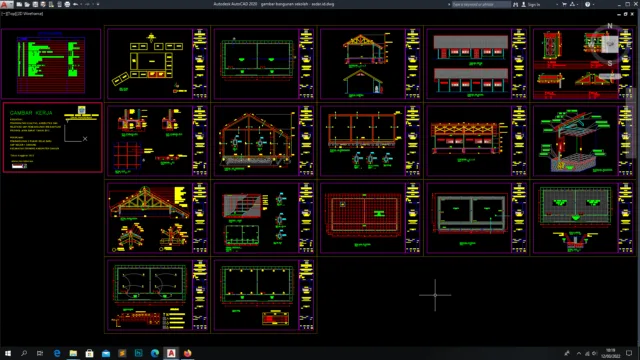Click the Task View icon on taskbar
640x360 pixels.
pos(40,353)
